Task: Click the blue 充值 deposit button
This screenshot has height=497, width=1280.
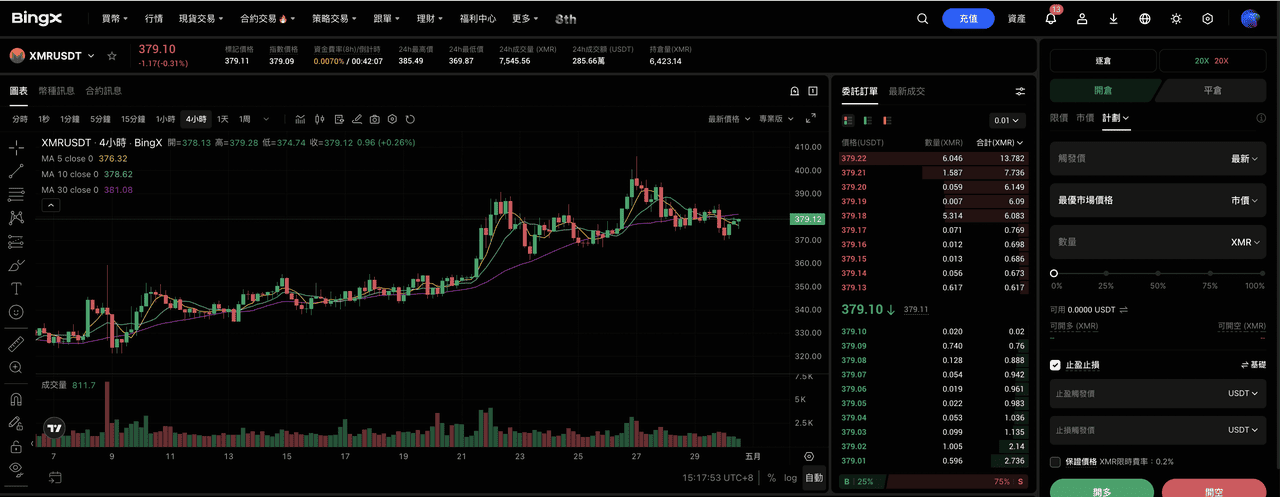Action: pos(968,18)
